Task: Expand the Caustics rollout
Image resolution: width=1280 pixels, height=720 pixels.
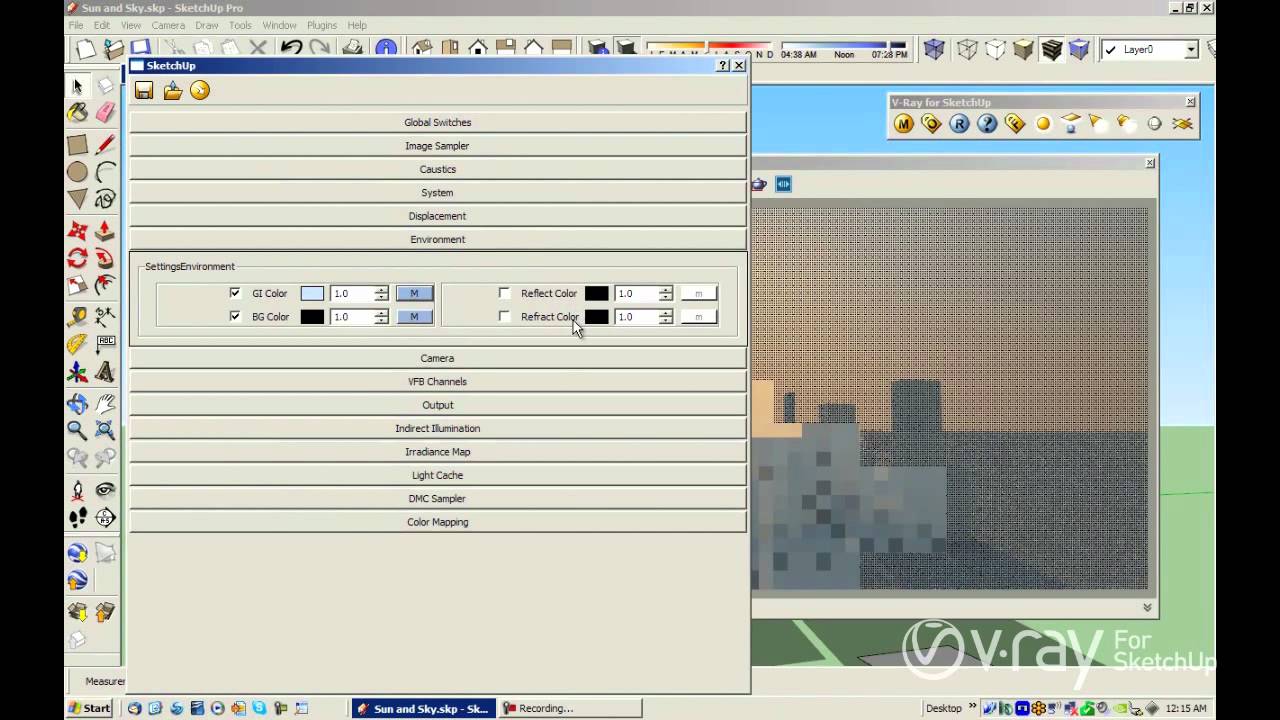Action: 438,169
